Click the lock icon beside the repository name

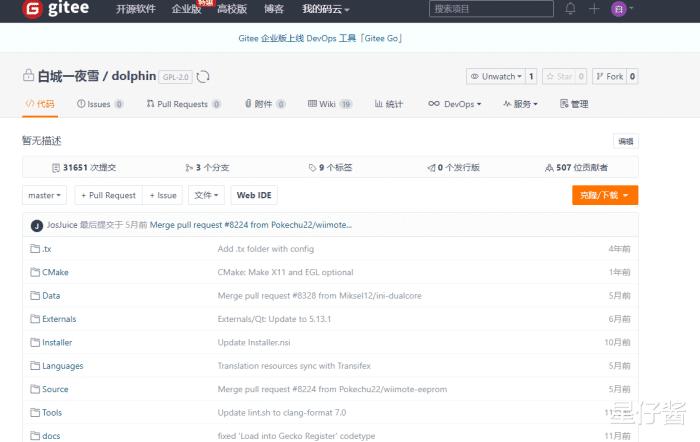(x=28, y=75)
